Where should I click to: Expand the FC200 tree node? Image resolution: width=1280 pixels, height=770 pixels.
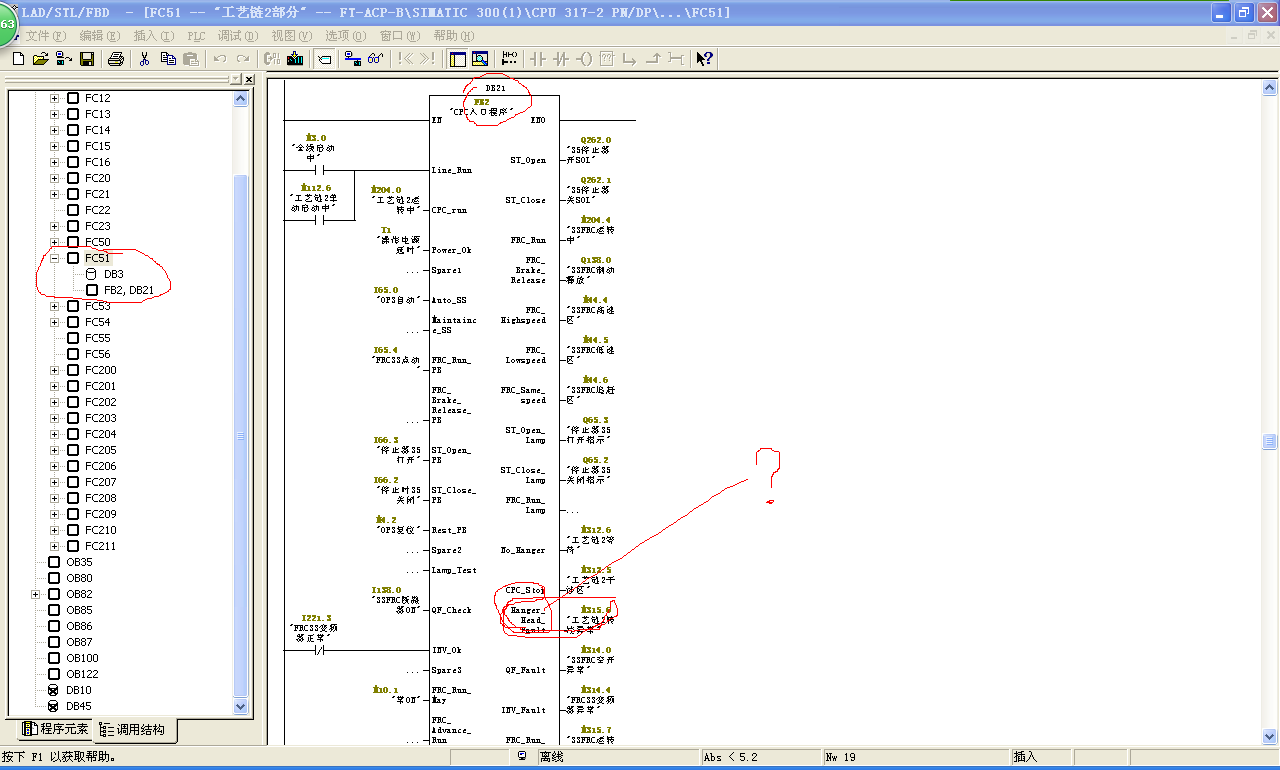[x=54, y=370]
